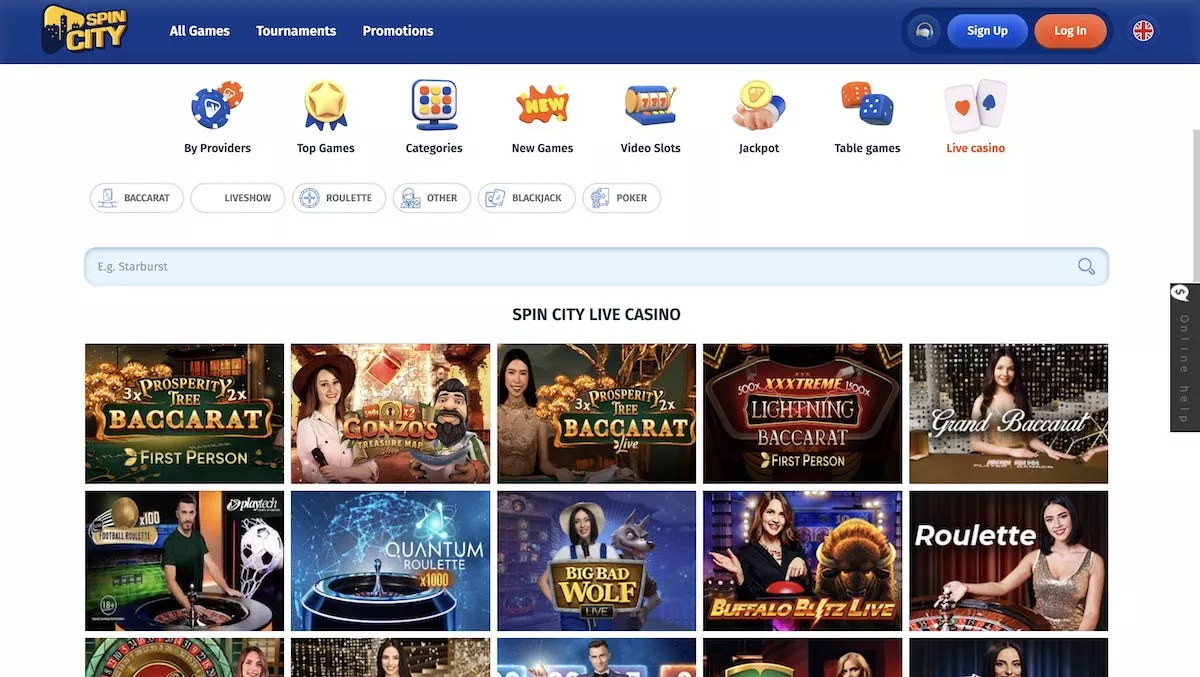Open the Categories grid icon
The image size is (1200, 677).
click(x=434, y=106)
